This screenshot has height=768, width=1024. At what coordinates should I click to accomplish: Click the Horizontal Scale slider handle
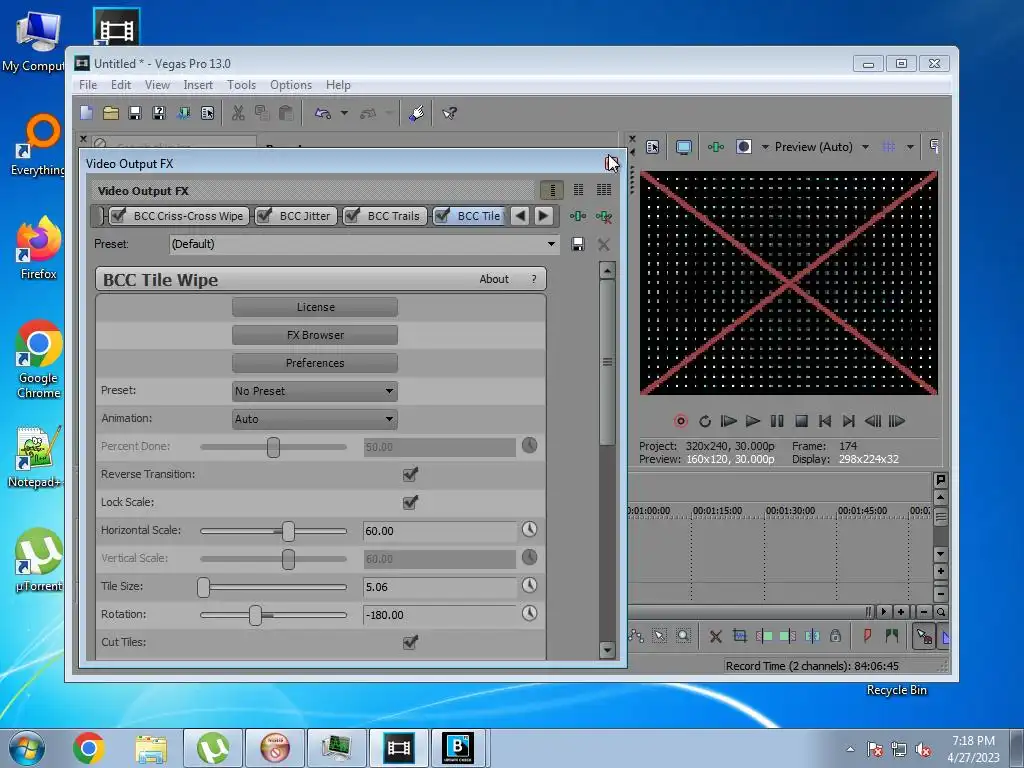coord(288,531)
